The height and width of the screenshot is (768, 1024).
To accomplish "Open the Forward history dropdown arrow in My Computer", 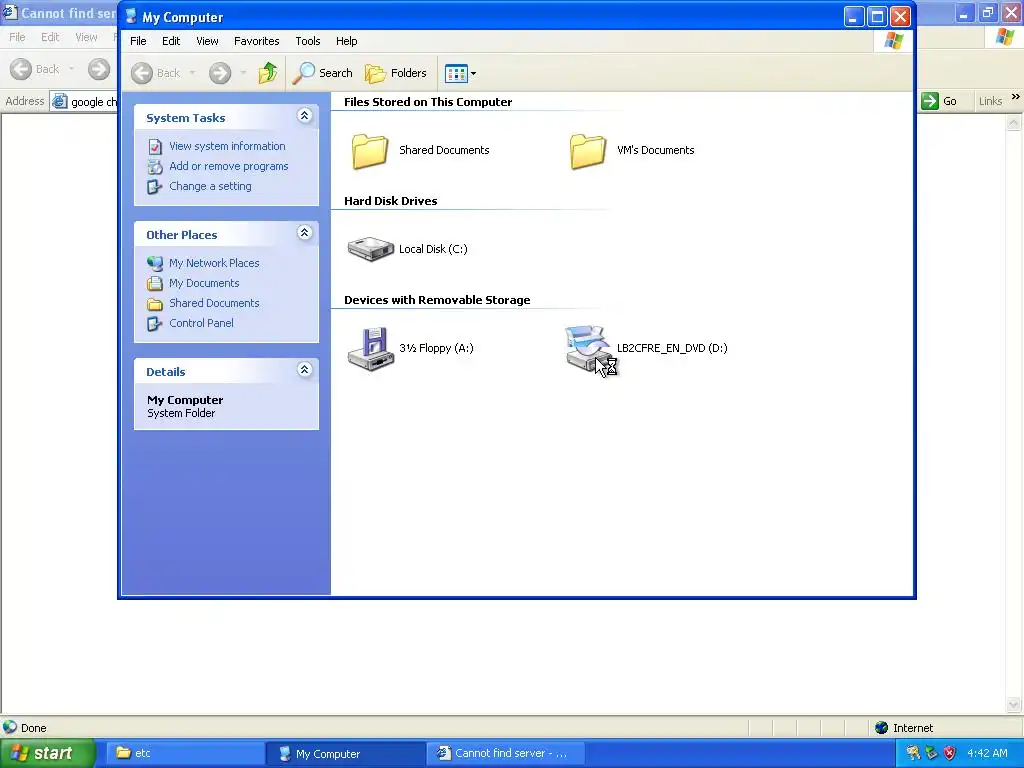I will pyautogui.click(x=243, y=72).
